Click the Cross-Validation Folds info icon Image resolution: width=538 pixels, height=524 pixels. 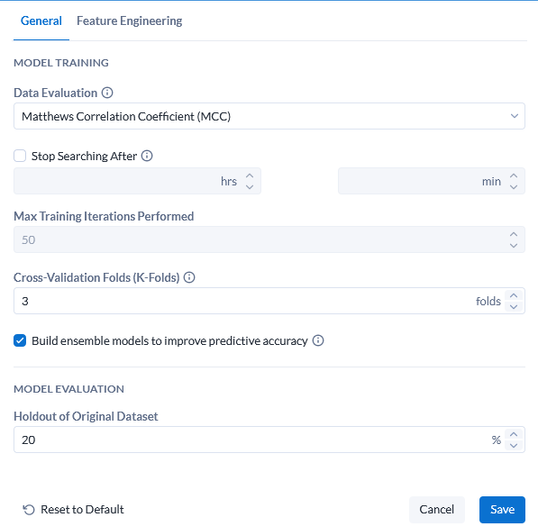click(189, 277)
